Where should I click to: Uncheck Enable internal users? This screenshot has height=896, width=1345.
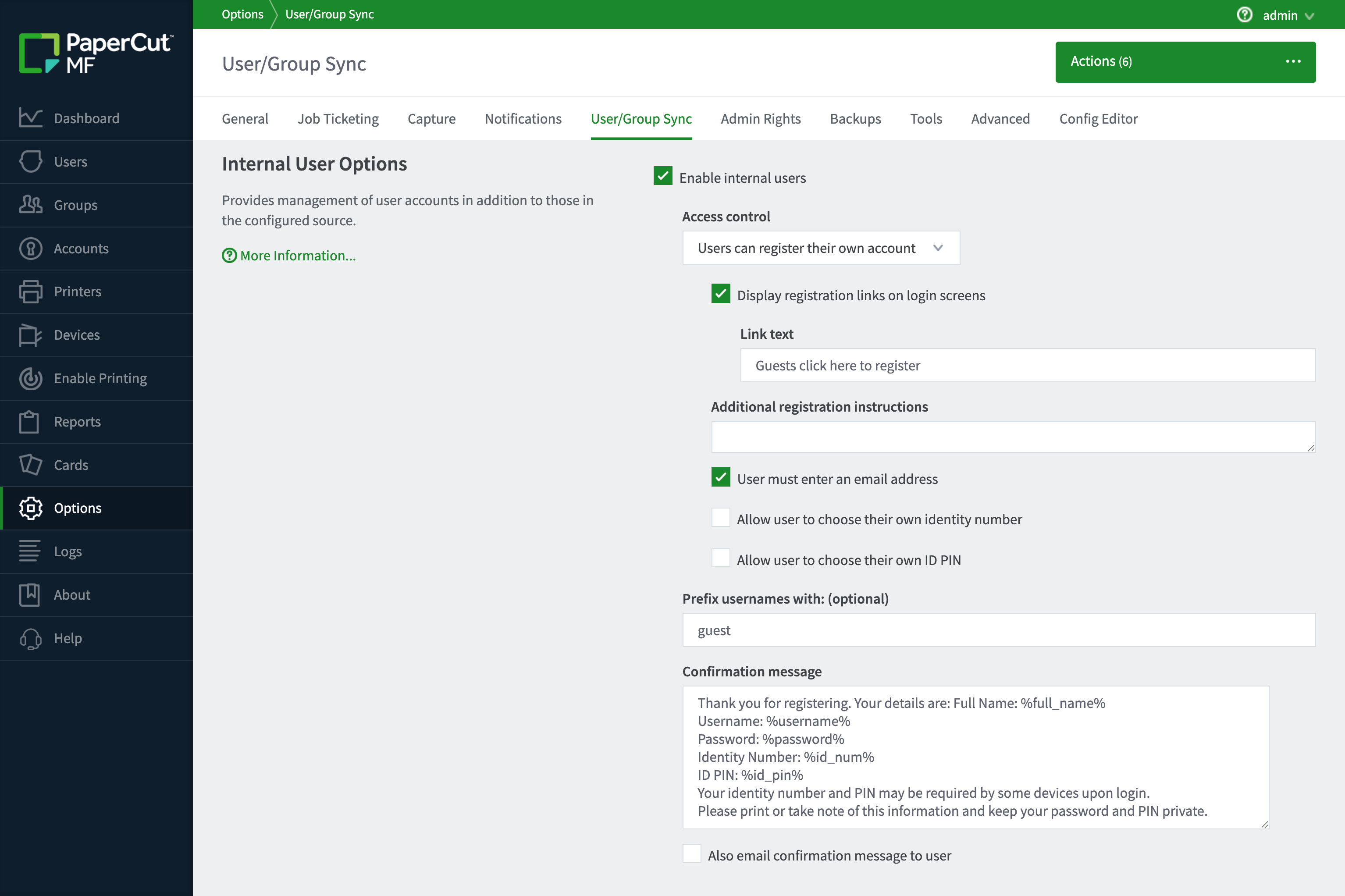(x=663, y=177)
